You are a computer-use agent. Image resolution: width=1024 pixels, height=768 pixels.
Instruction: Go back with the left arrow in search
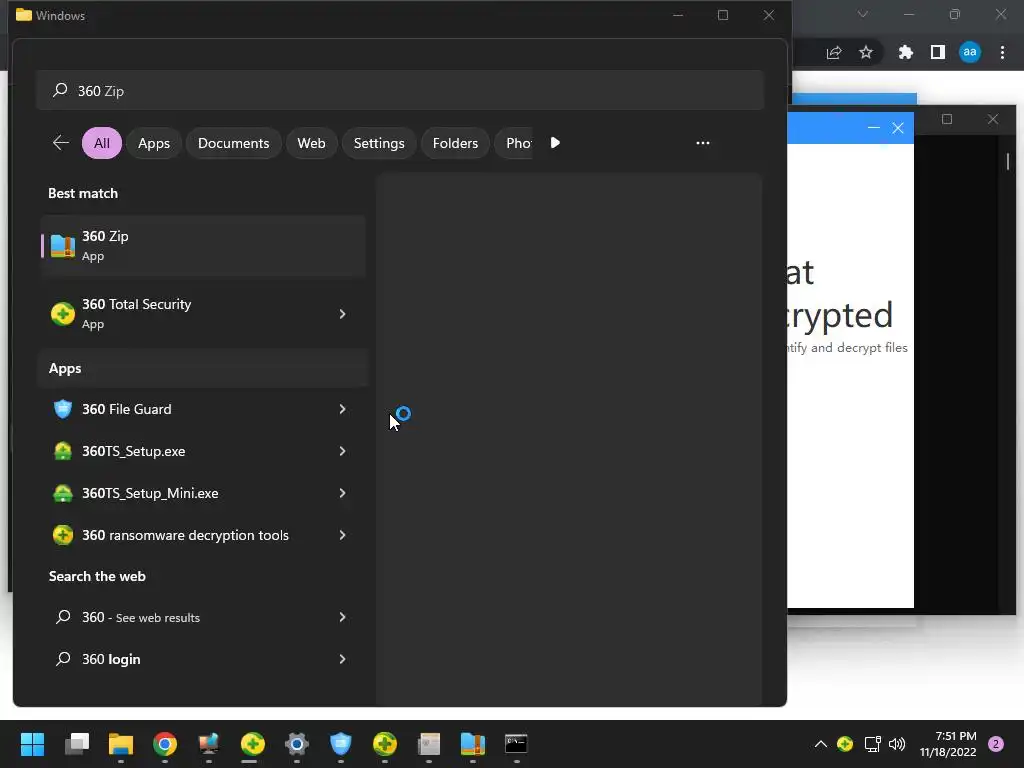pos(61,142)
